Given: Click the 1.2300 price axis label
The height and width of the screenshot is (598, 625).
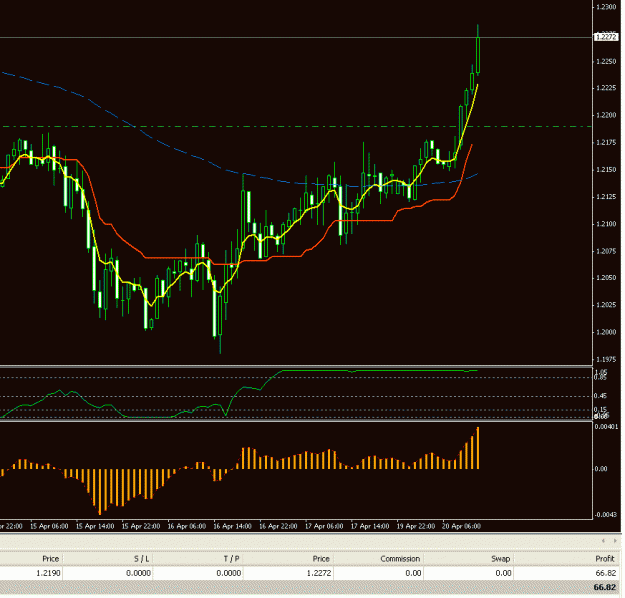Looking at the screenshot, I should click(x=606, y=7).
